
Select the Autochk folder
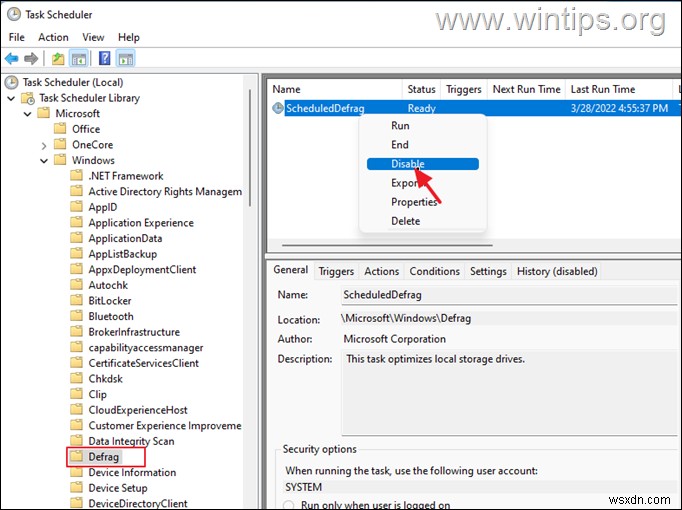pyautogui.click(x=108, y=285)
